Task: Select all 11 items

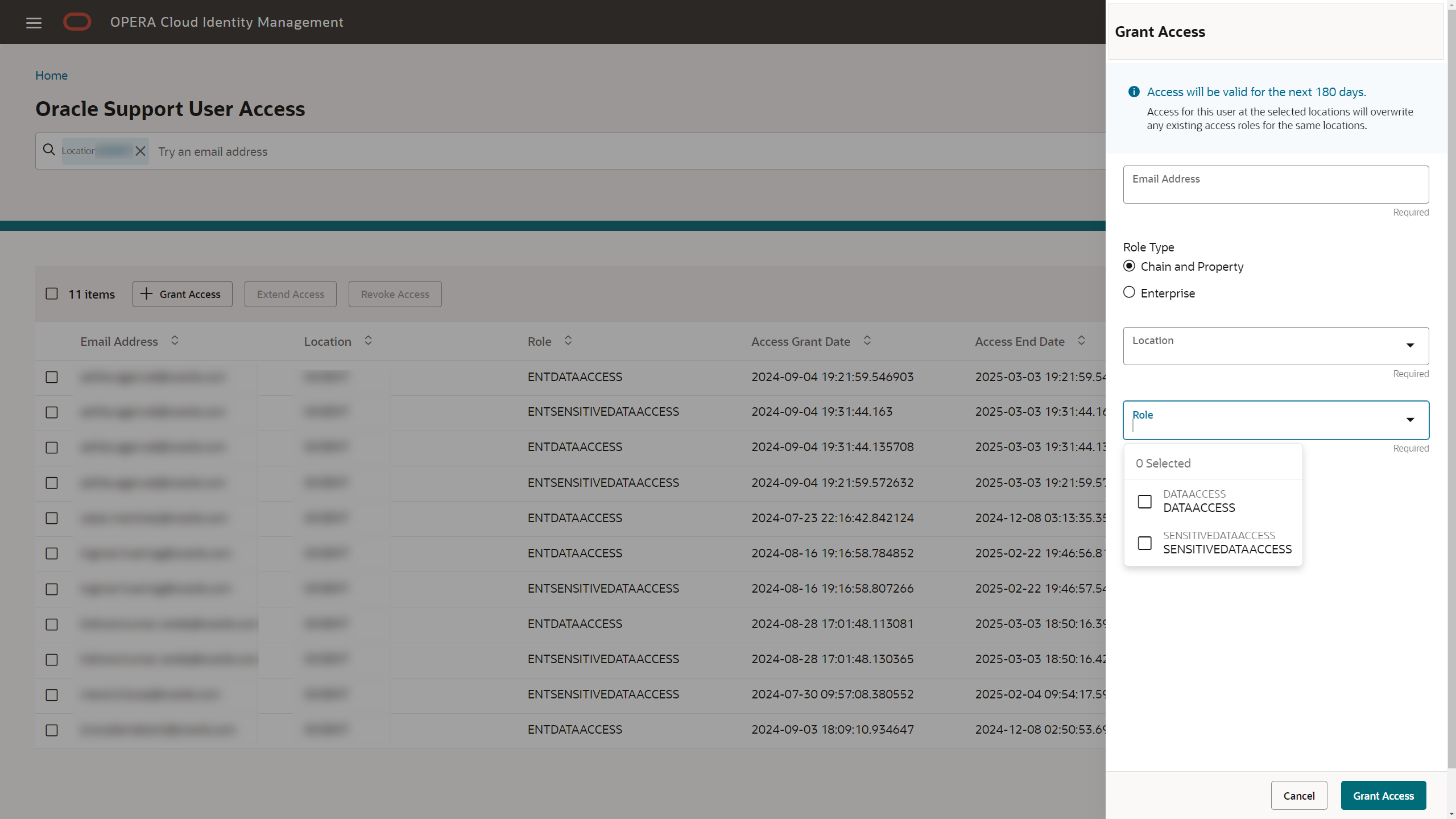Action: pos(52,293)
